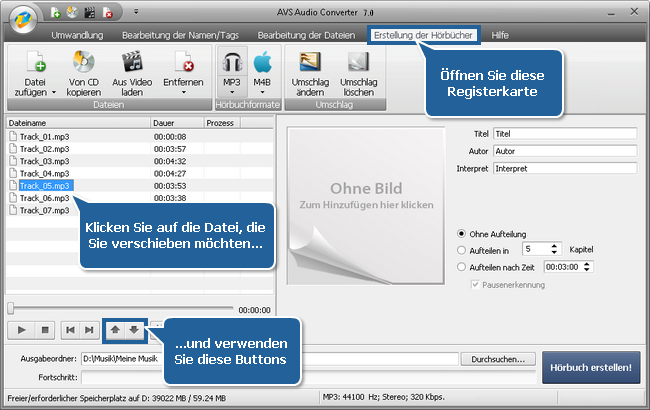Choose MP3 audiobook format
This screenshot has height=410, width=650.
(232, 62)
